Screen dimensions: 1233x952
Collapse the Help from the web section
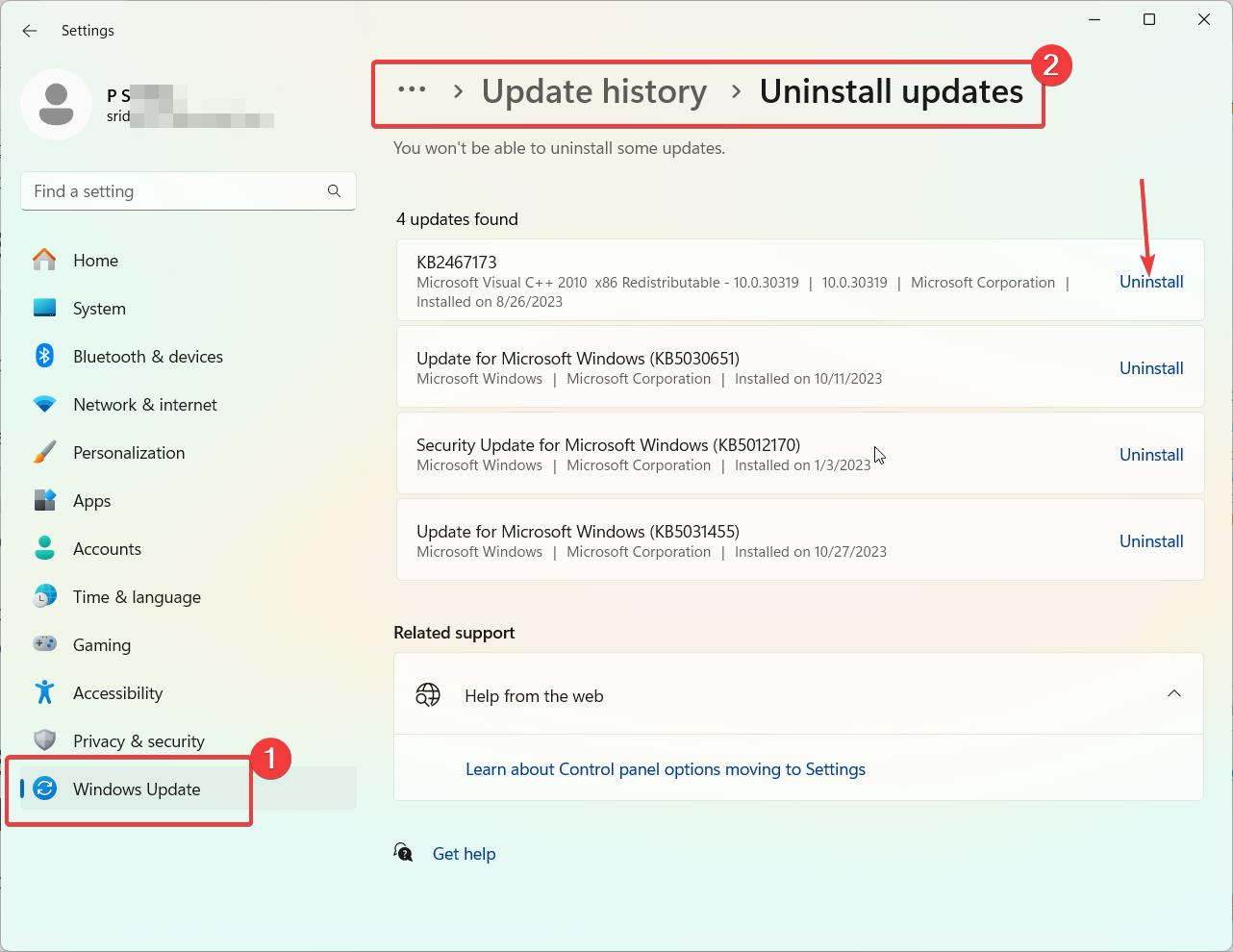tap(1173, 693)
